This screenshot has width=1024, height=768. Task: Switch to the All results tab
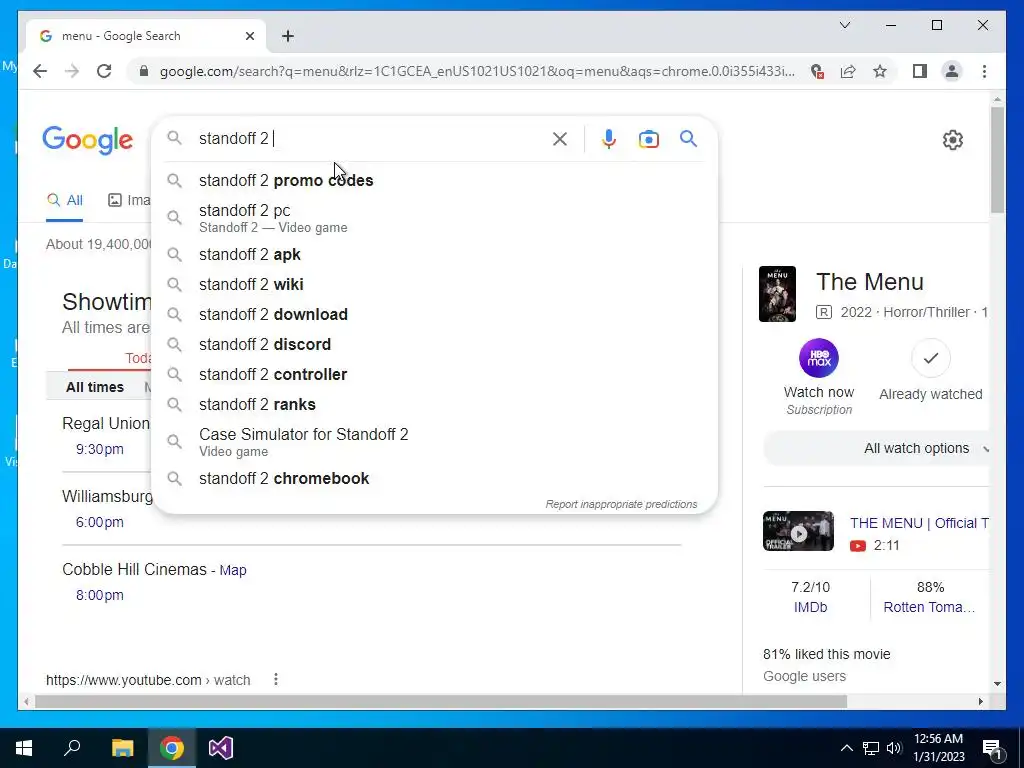[65, 200]
